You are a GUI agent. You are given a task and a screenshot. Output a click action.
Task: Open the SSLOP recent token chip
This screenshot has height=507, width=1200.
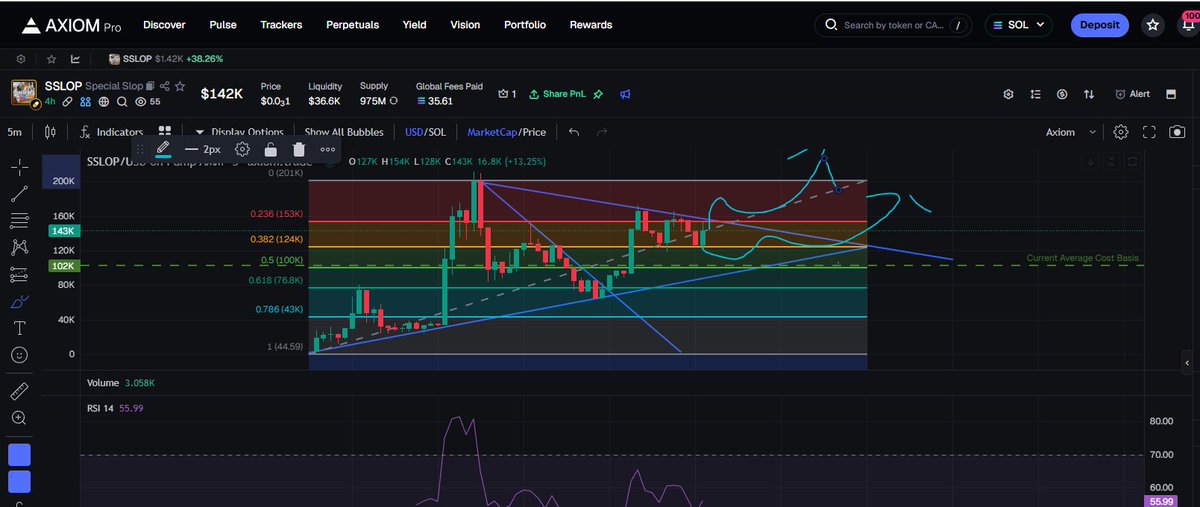(x=166, y=59)
